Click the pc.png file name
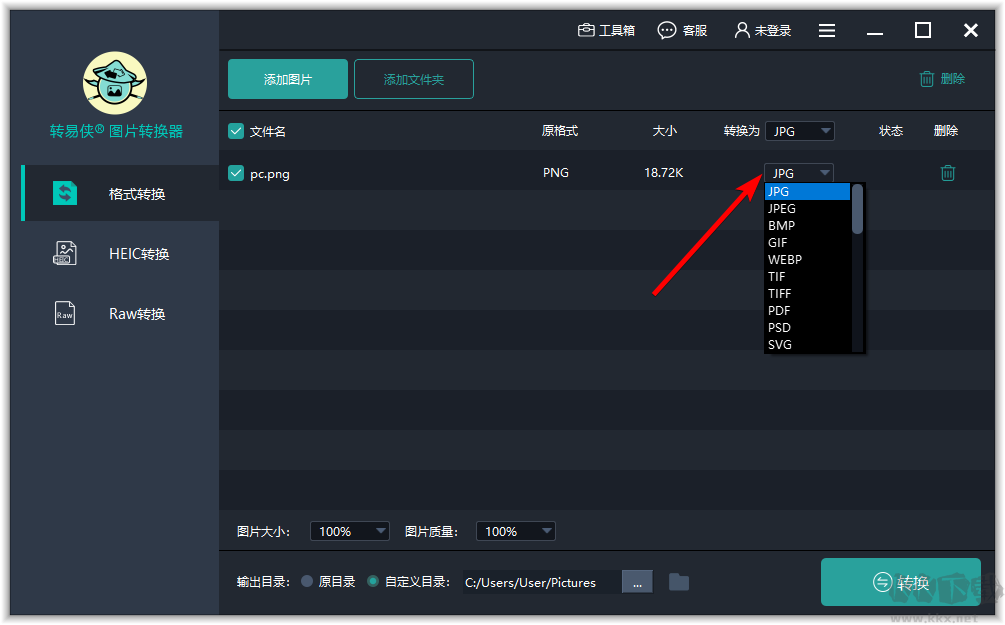Image resolution: width=1005 pixels, height=625 pixels. 270,174
